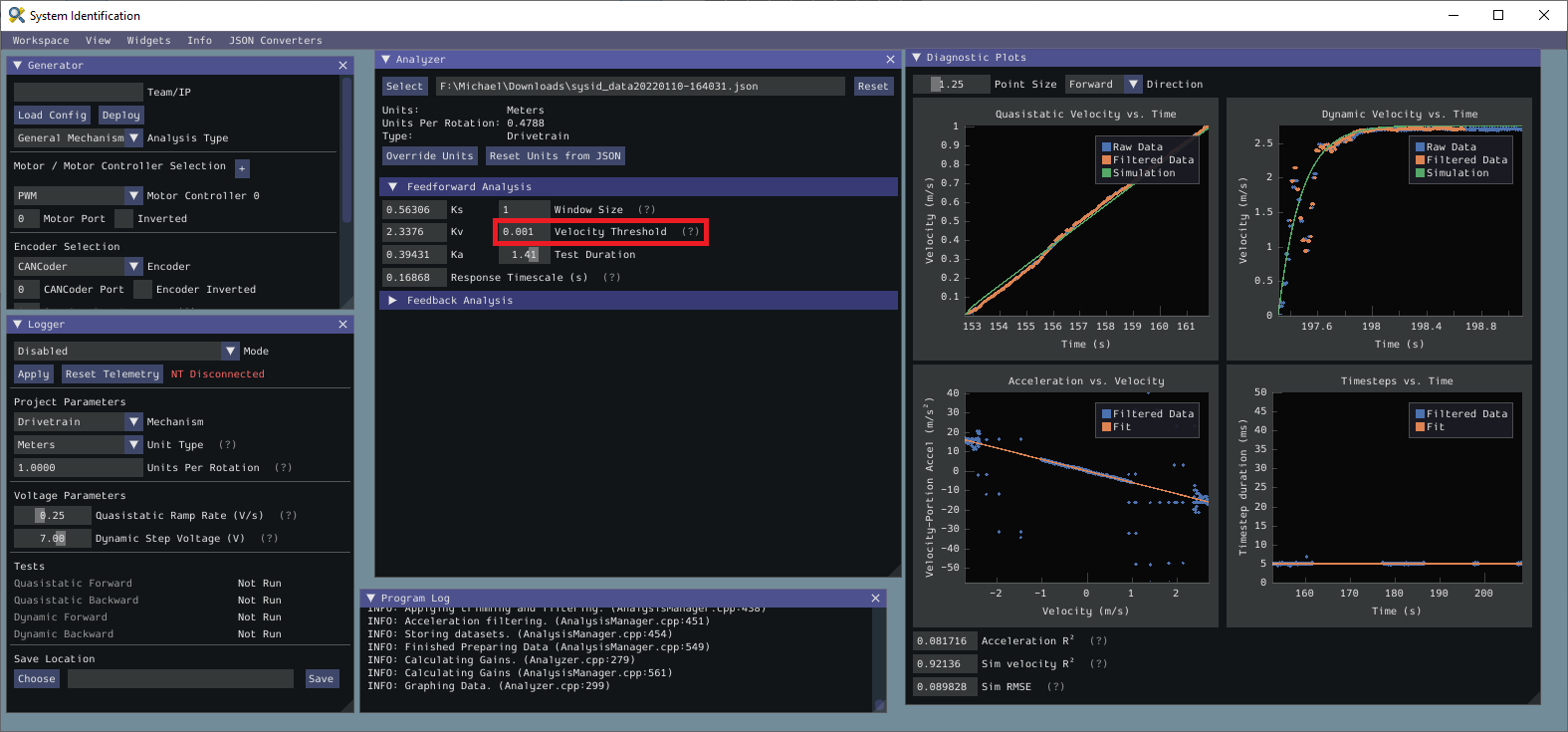Toggle Raw Data in Quasistatic Velocity legend
The height and width of the screenshot is (732, 1568).
(x=1132, y=147)
